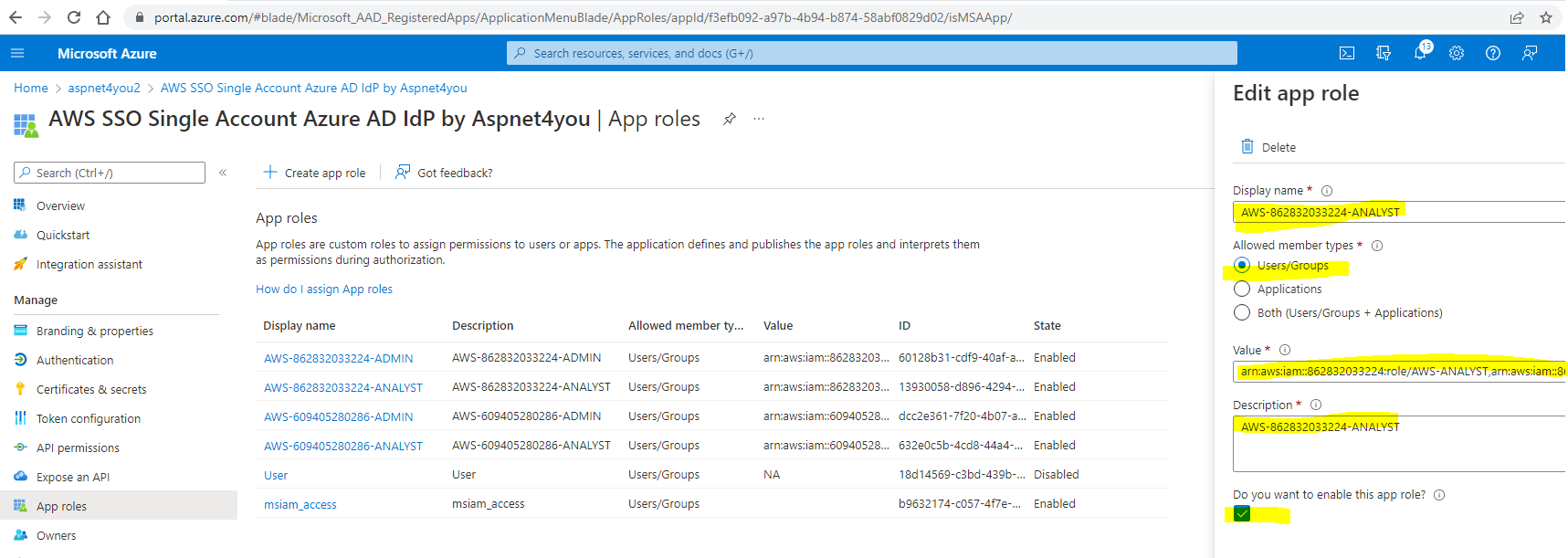Open the feedback icon in top bar
1568x558 pixels.
click(x=1530, y=54)
